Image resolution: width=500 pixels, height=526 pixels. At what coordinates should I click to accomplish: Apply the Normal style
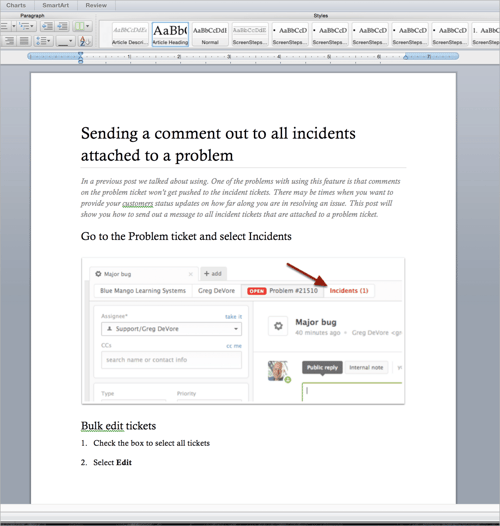[x=210, y=35]
